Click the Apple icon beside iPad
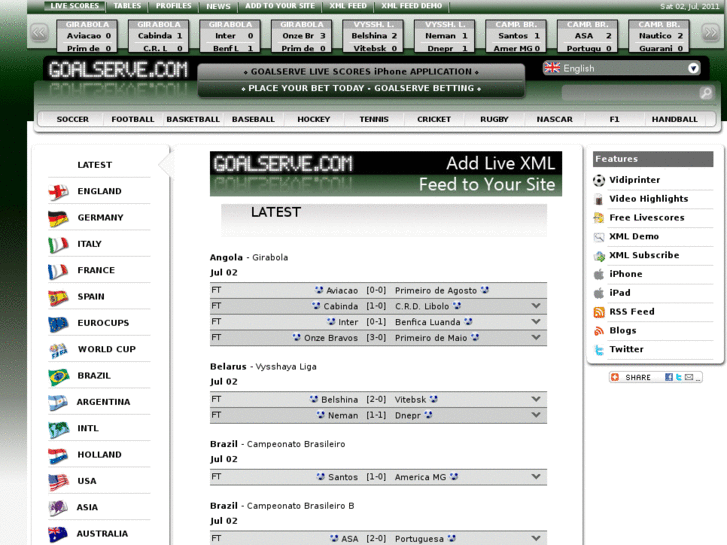The width and height of the screenshot is (727, 545). pos(599,293)
